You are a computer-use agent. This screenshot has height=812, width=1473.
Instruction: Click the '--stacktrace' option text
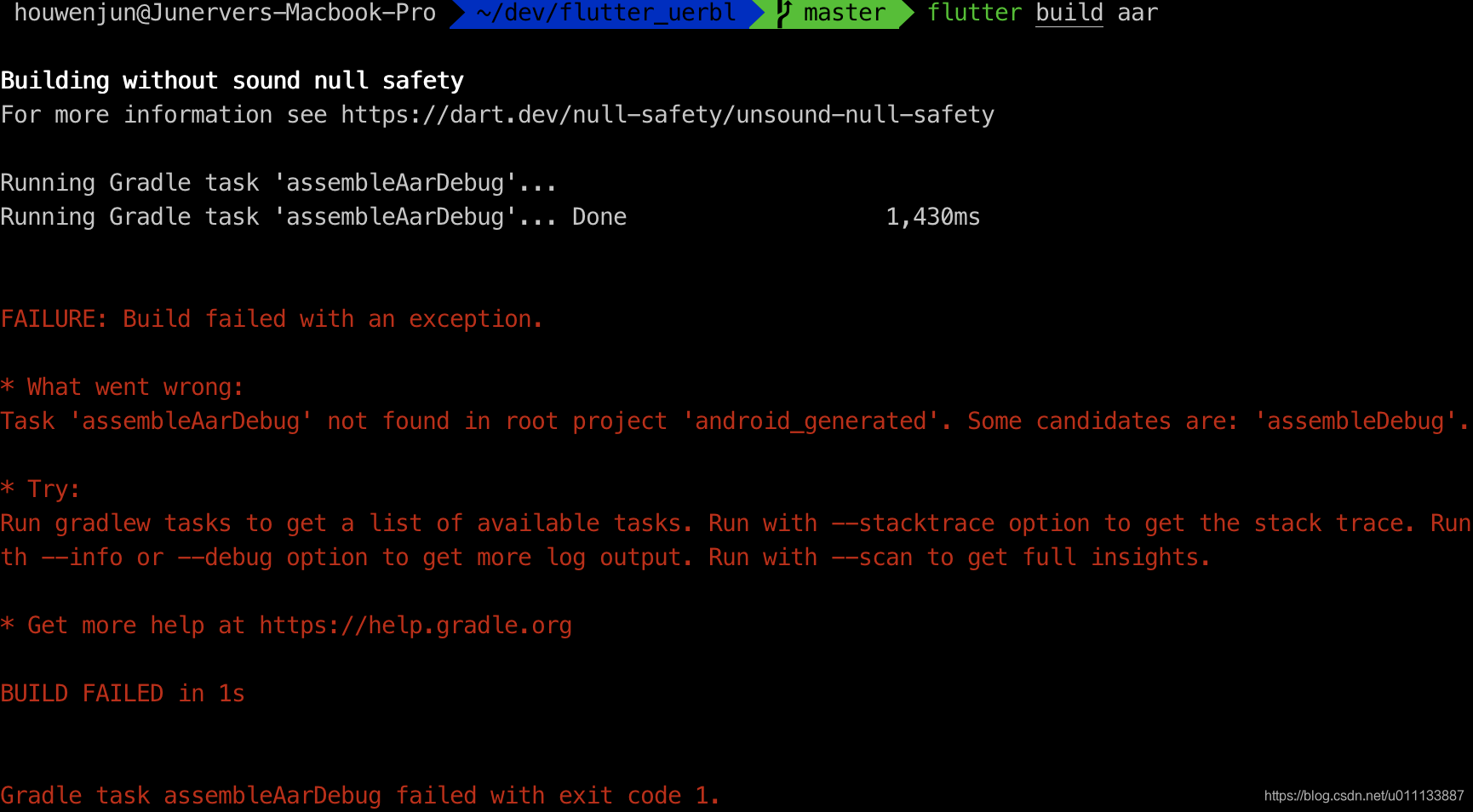coord(913,523)
